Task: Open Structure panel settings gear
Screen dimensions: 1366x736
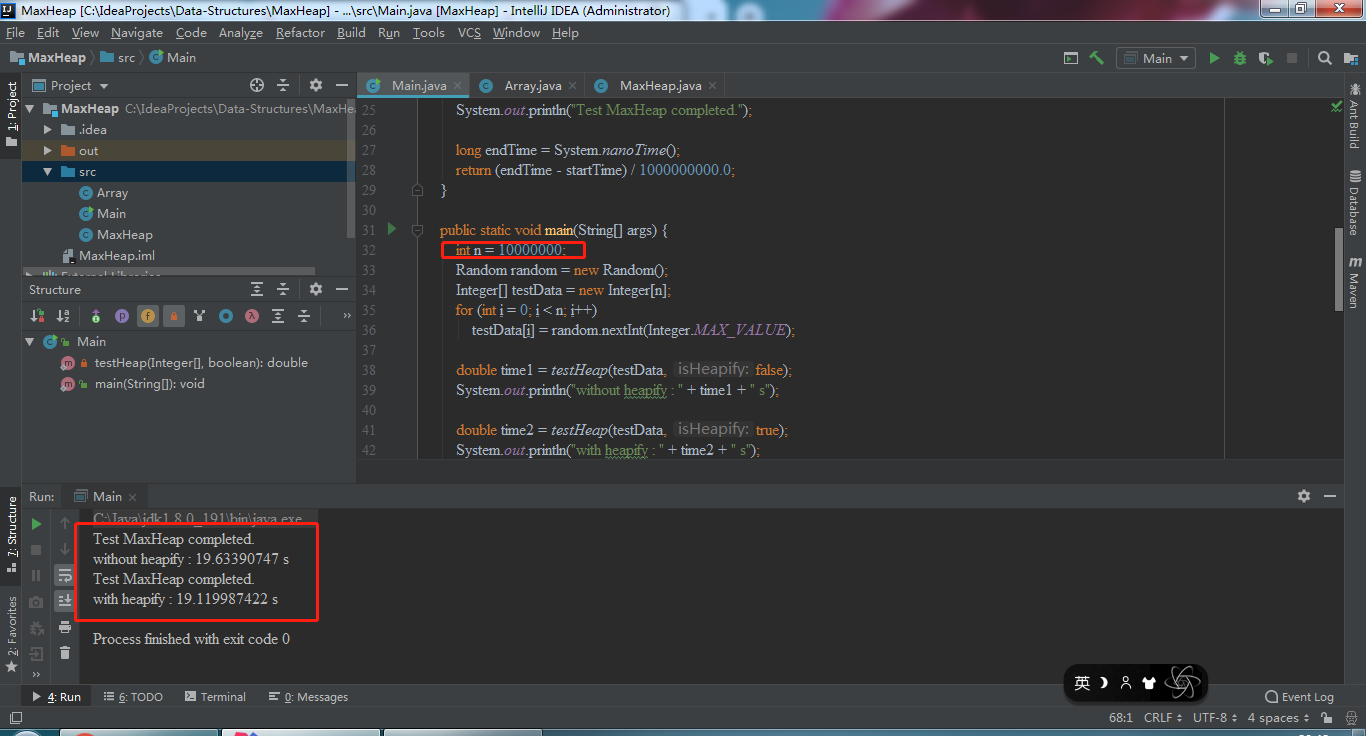Action: (316, 289)
